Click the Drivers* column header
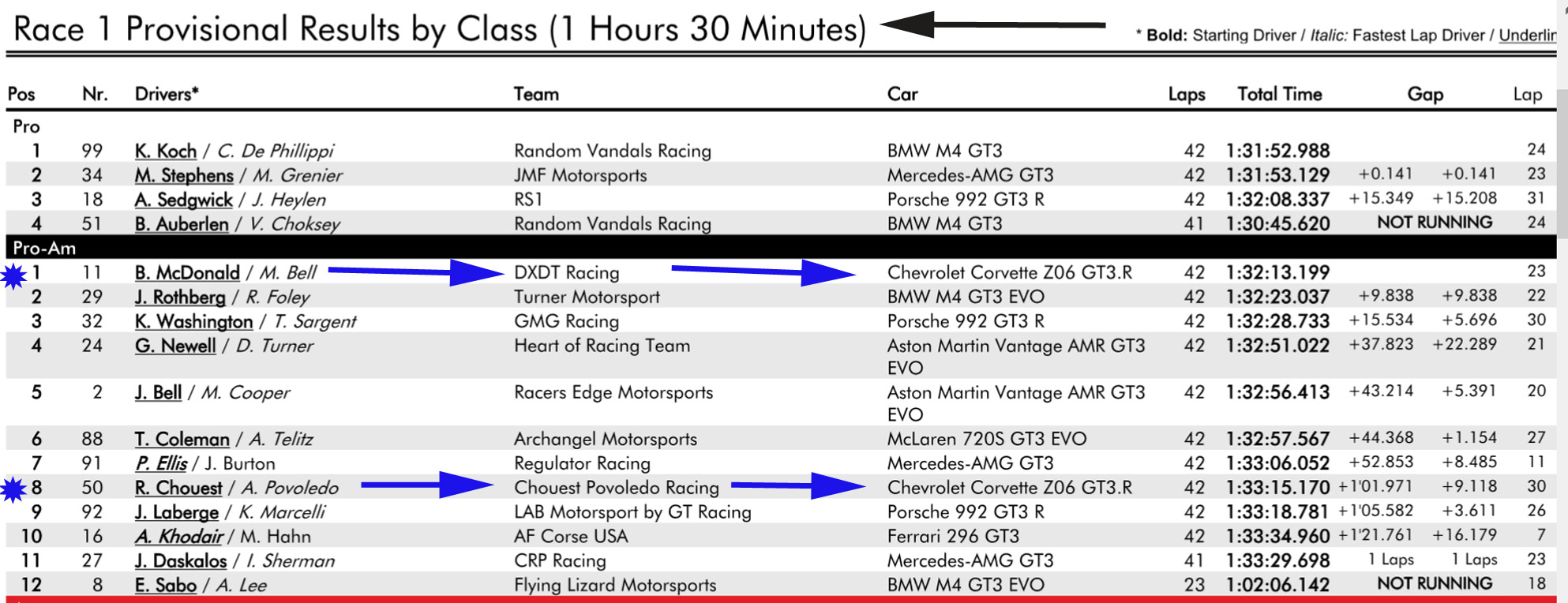 (x=167, y=94)
